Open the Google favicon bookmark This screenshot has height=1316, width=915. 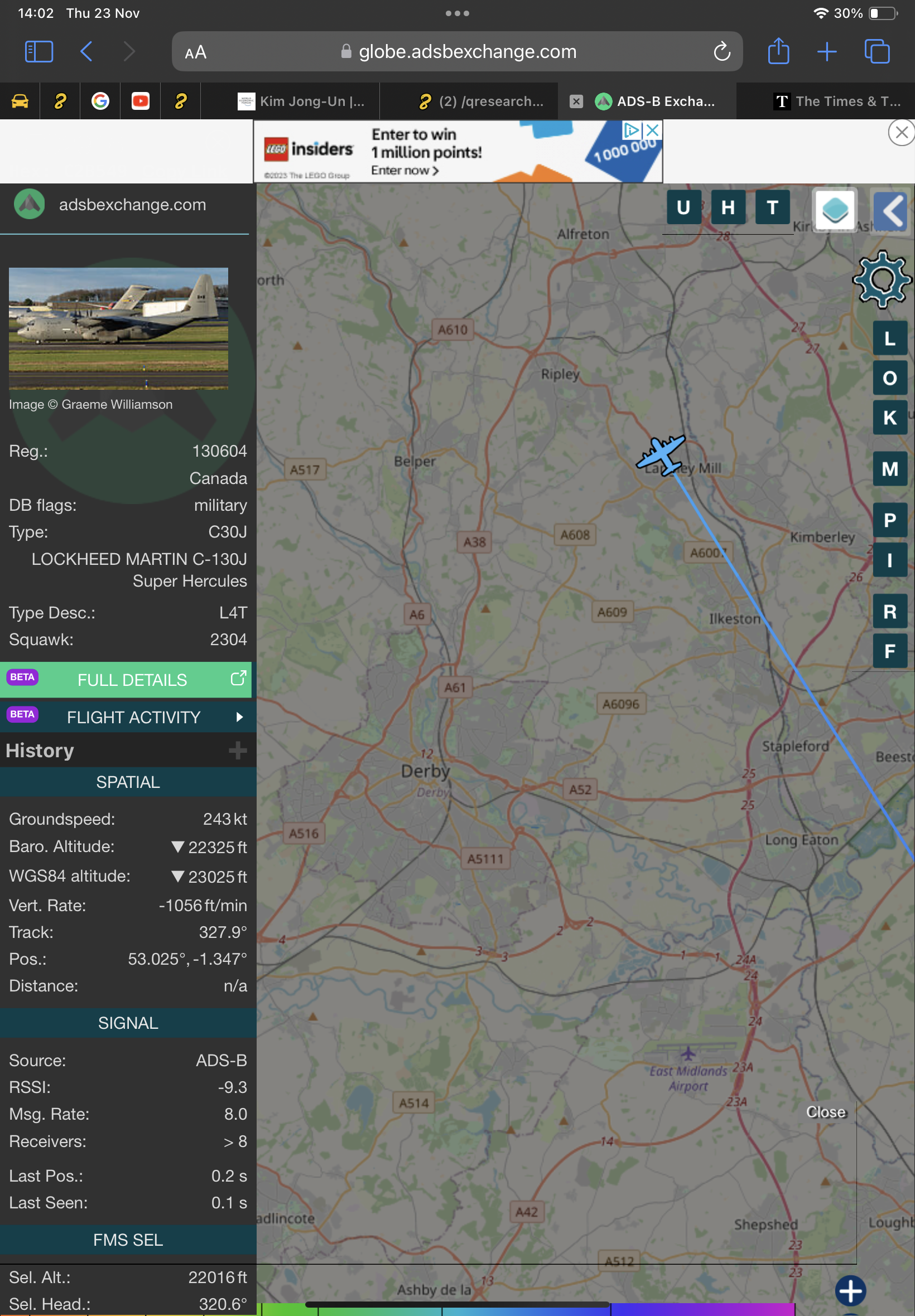(x=100, y=101)
